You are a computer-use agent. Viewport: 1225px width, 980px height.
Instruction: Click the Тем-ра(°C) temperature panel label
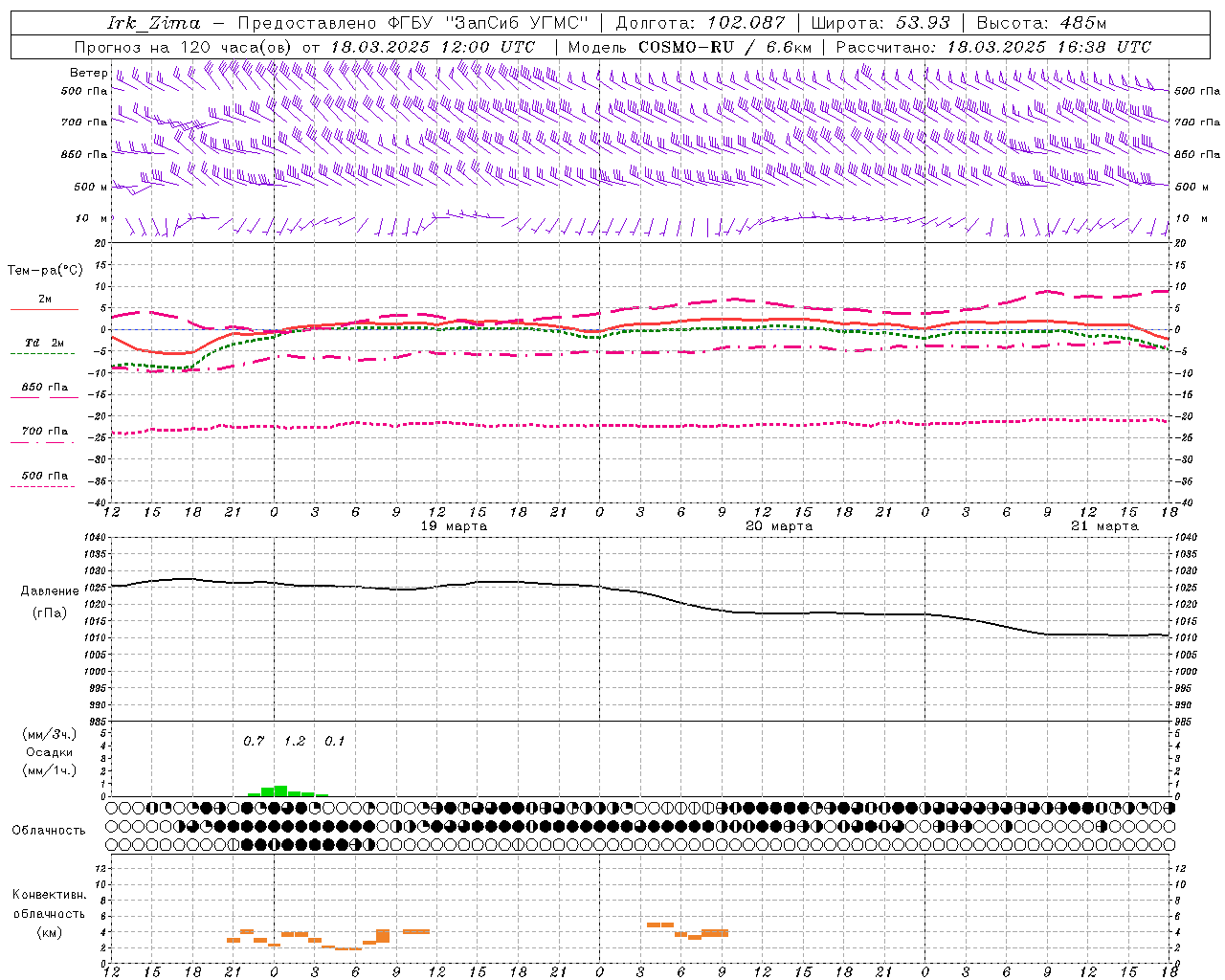(45, 271)
